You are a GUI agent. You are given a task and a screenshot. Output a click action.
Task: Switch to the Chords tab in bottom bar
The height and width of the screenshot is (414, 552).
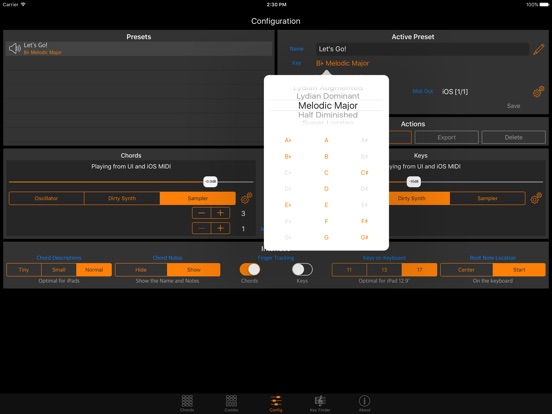tap(187, 403)
